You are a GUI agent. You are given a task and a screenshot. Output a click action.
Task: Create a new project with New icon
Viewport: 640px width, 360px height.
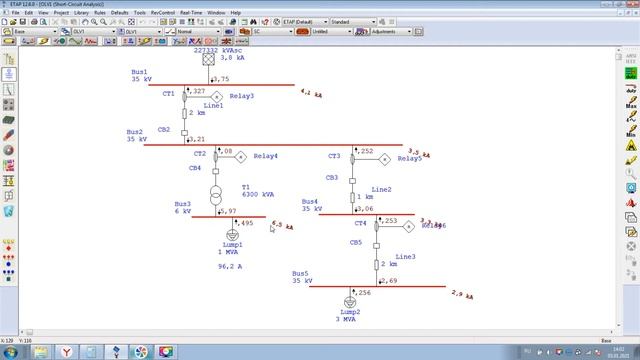(x=4, y=22)
